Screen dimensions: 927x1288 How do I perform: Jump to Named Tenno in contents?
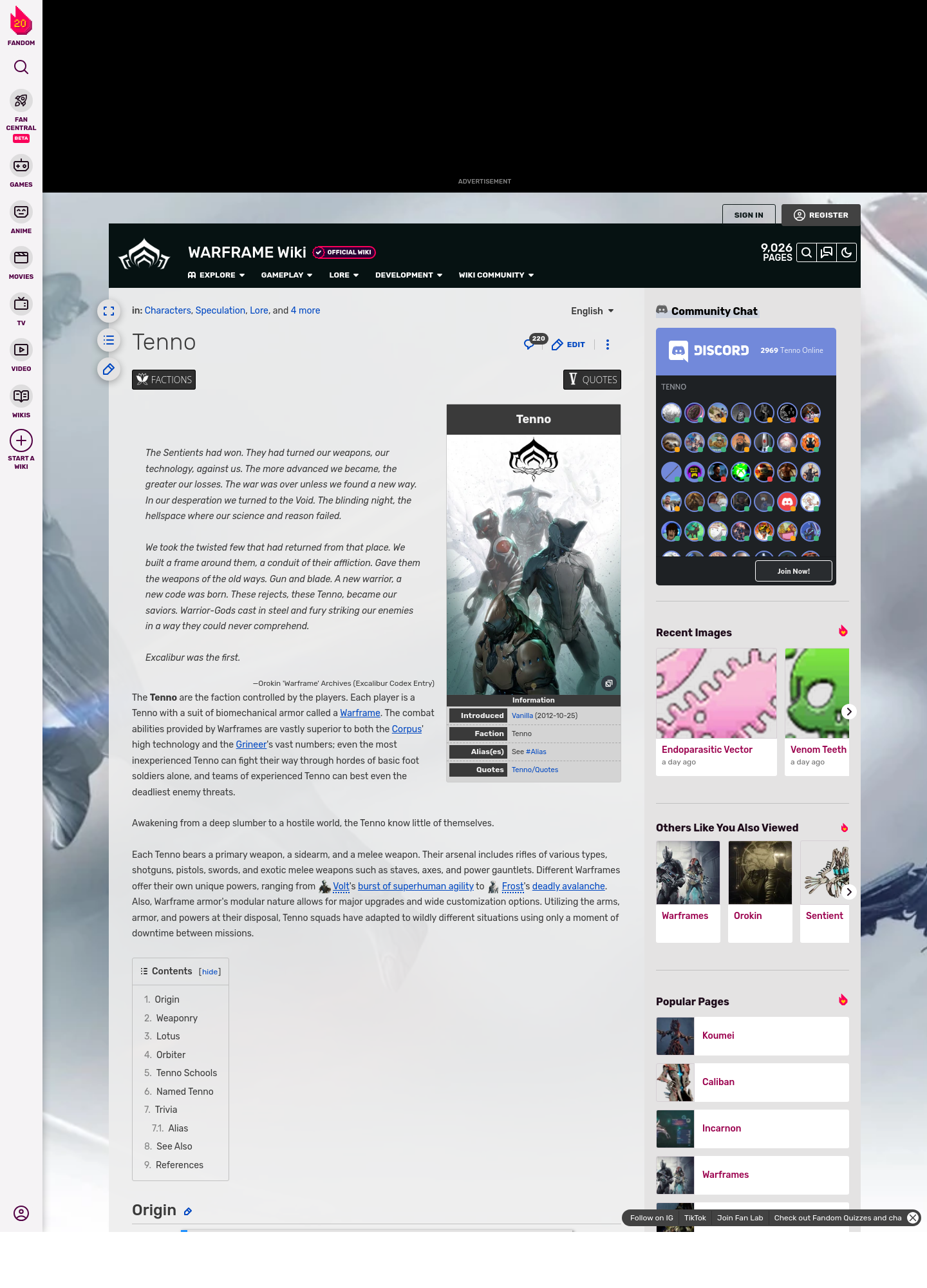pos(185,1092)
